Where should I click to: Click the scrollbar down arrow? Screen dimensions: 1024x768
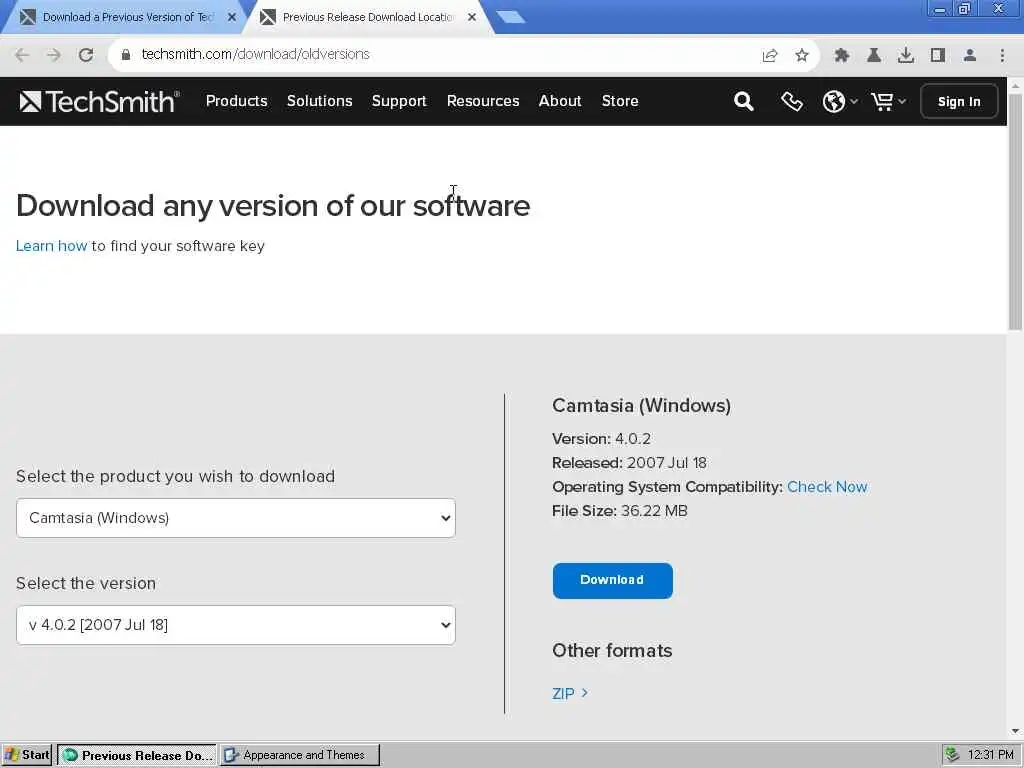1016,731
